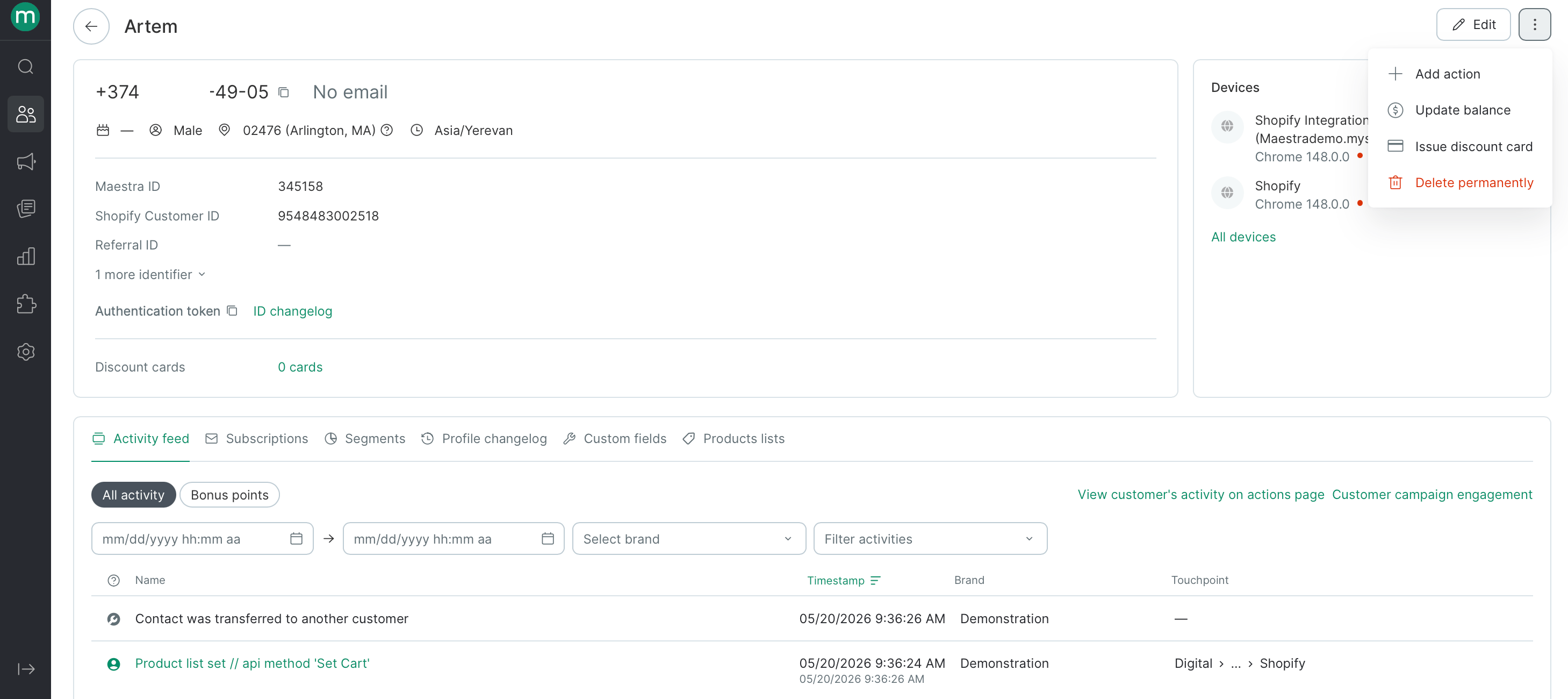Screen dimensions: 1568x699
Task: Click 'Contact was transferred to another customer'
Action: coord(271,619)
